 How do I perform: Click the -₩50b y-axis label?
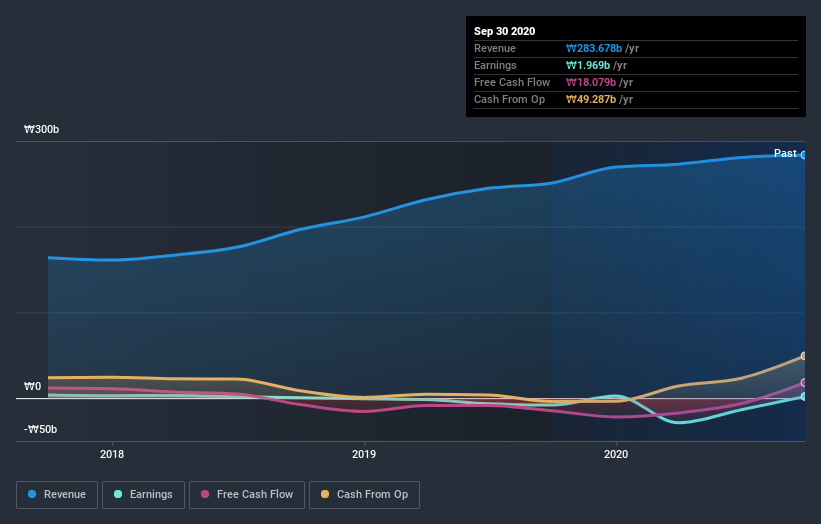pyautogui.click(x=40, y=429)
